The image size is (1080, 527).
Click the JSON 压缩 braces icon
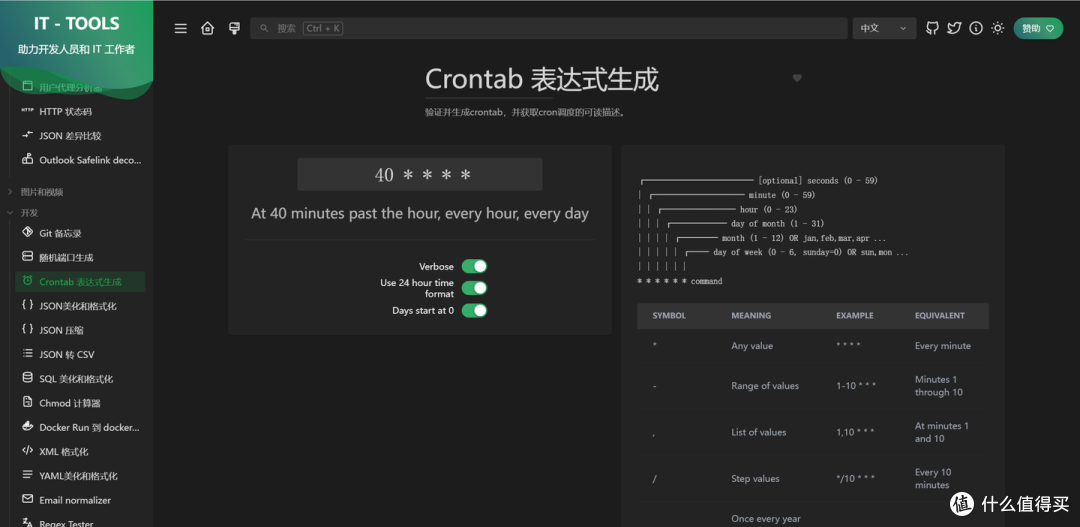point(28,329)
